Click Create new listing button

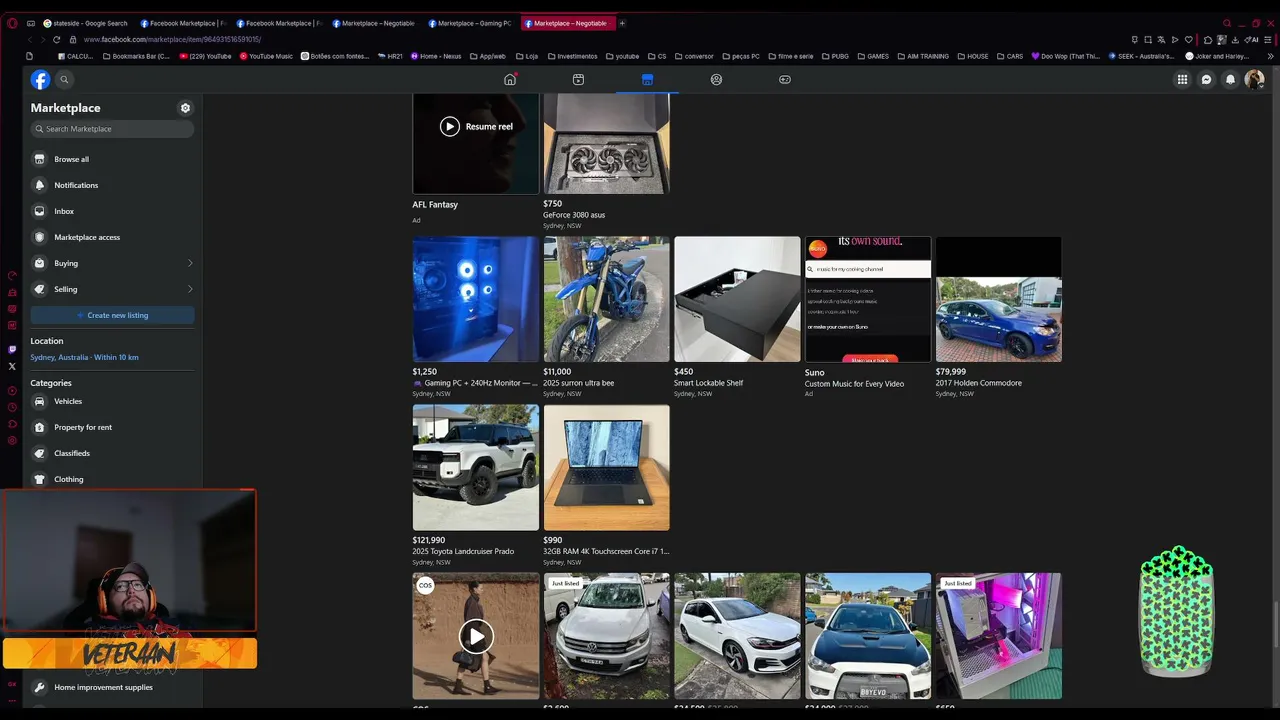pyautogui.click(x=112, y=315)
